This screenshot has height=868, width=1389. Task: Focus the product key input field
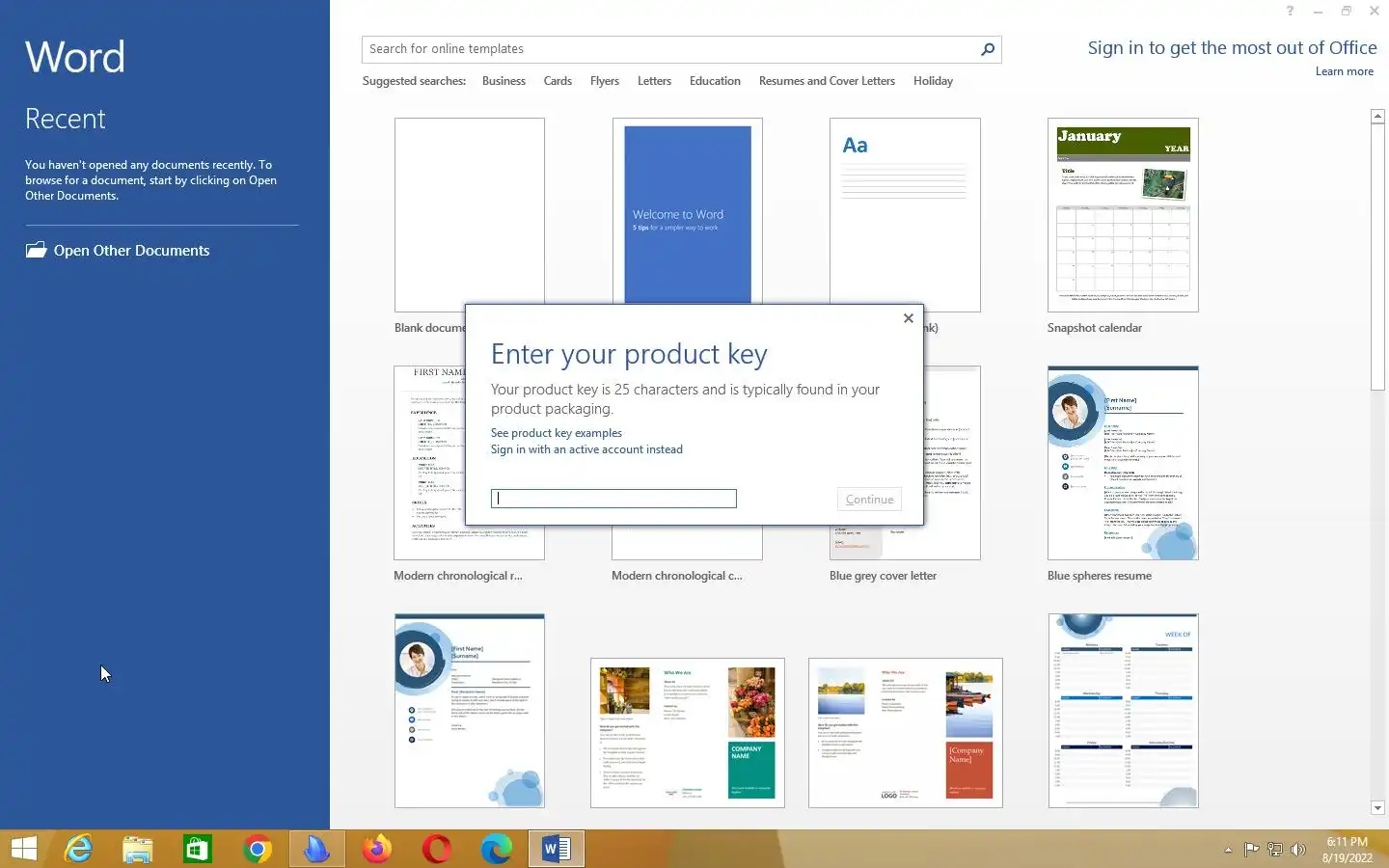click(613, 499)
